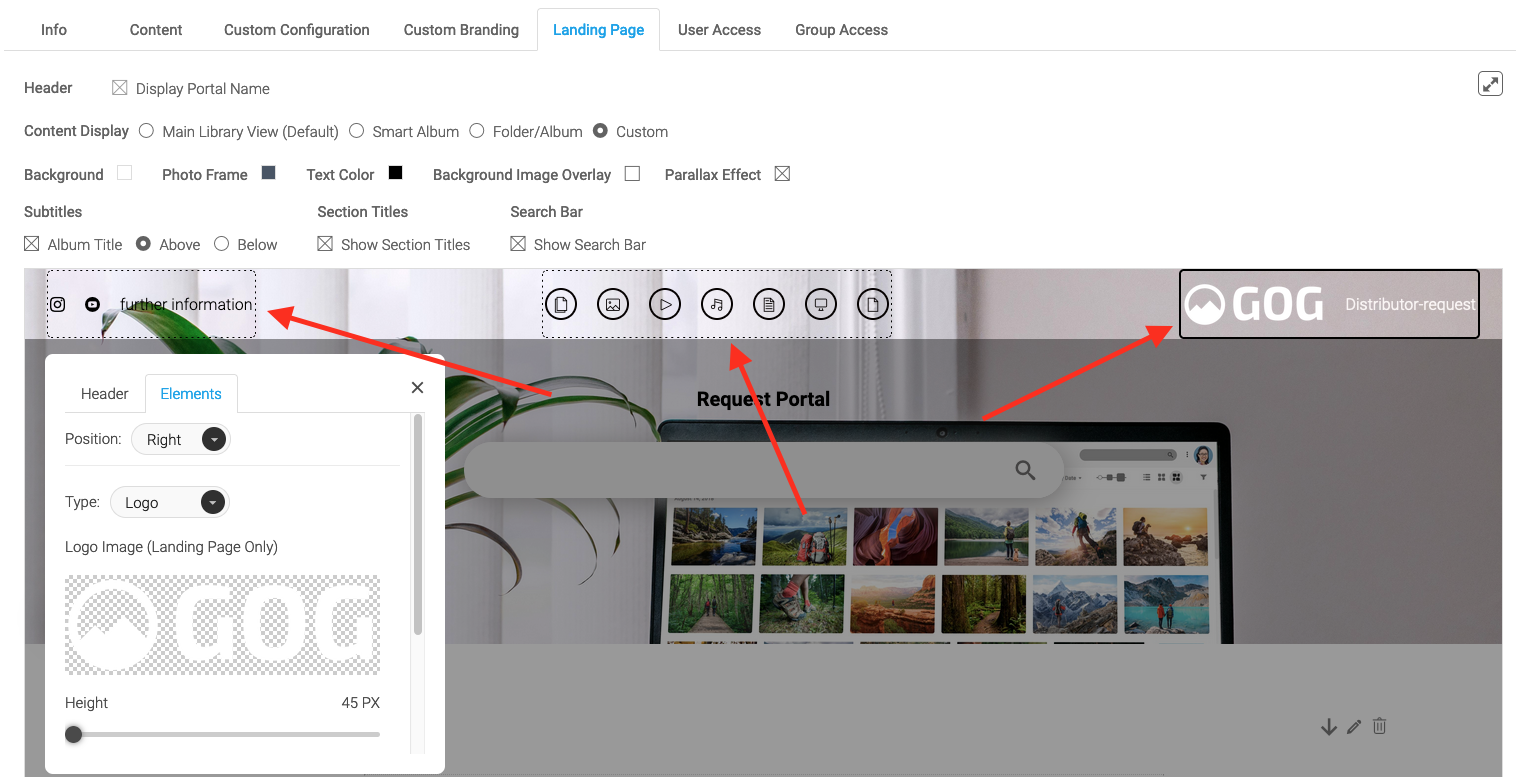
Task: Expand preview with the fullscreen arrows icon
Action: pos(1490,84)
